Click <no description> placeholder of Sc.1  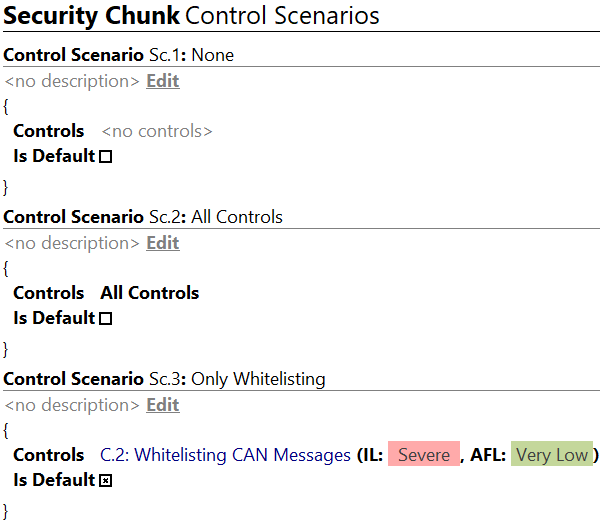click(x=72, y=81)
